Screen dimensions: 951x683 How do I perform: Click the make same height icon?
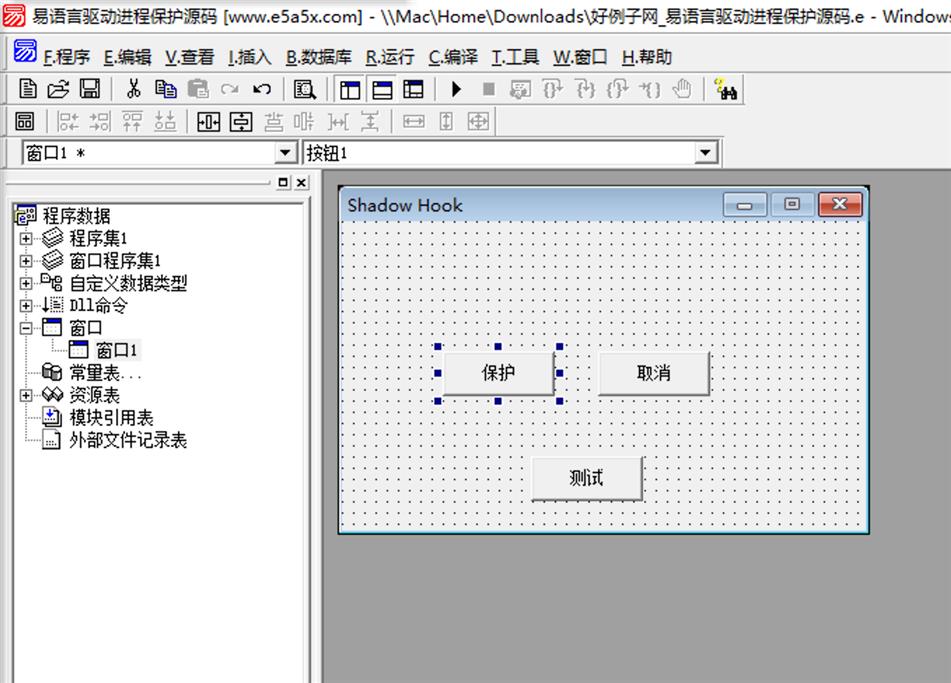click(x=446, y=121)
